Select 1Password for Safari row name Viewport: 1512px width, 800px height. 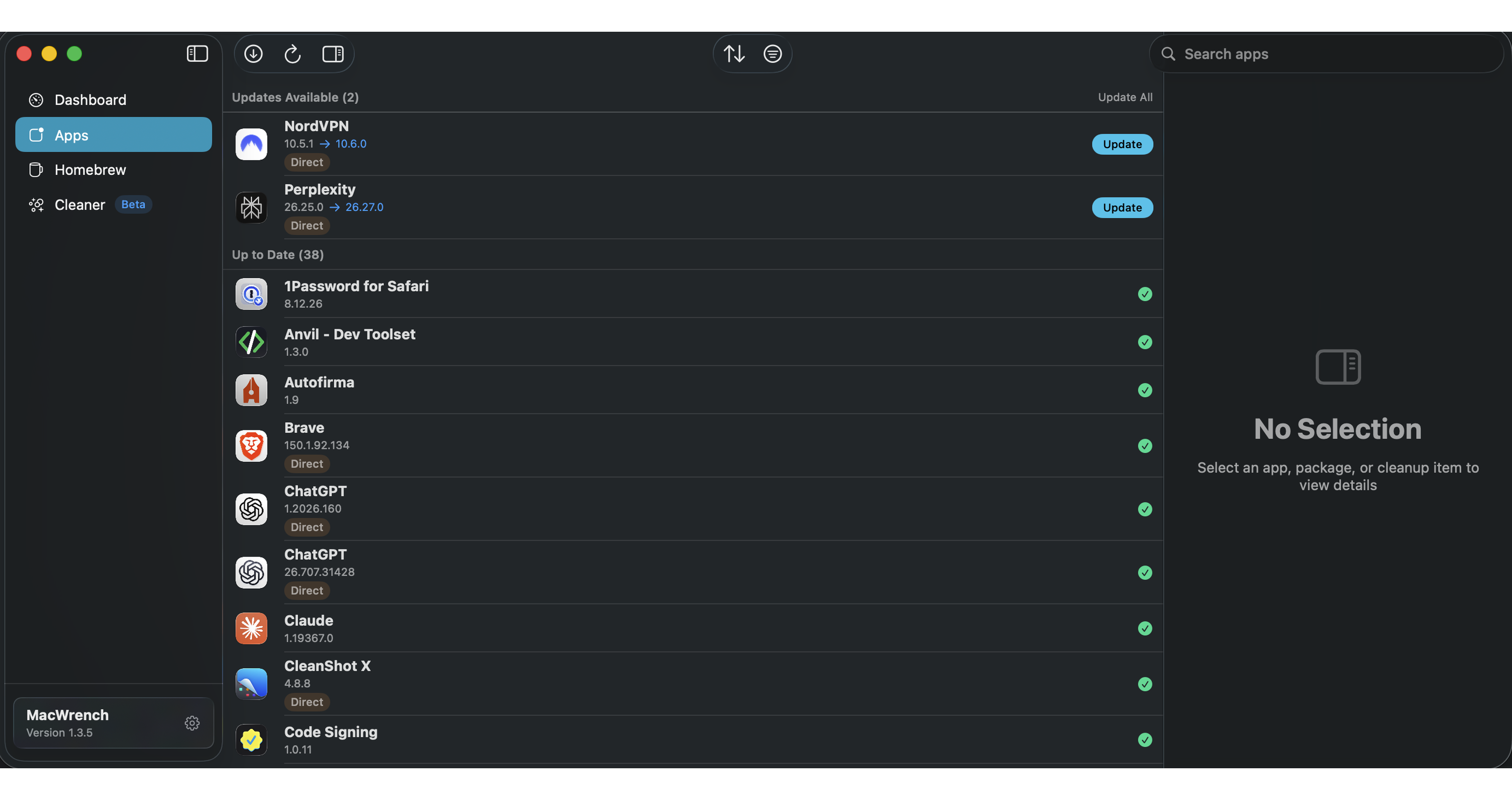tap(356, 286)
